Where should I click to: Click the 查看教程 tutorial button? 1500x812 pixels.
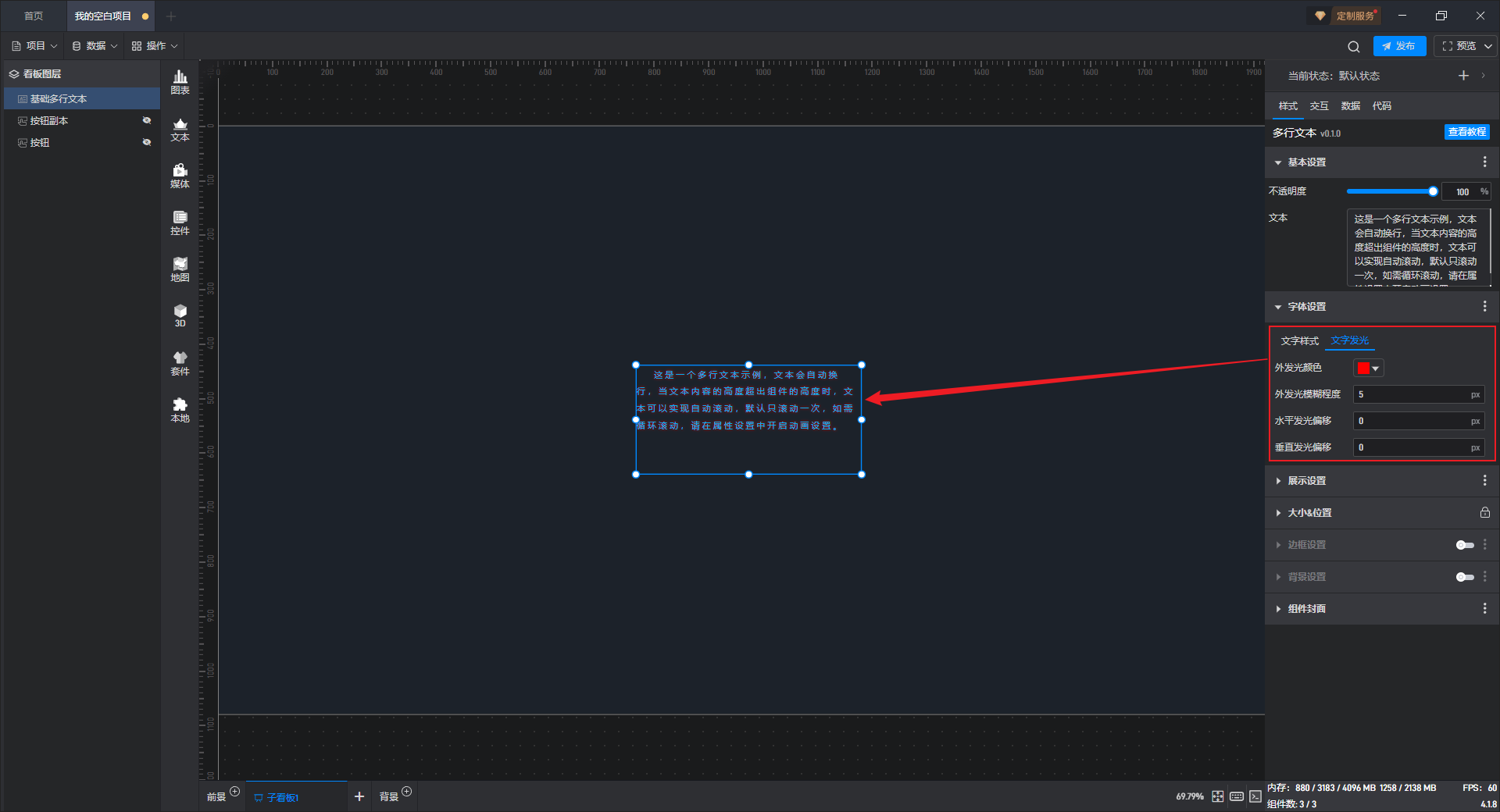[1466, 132]
